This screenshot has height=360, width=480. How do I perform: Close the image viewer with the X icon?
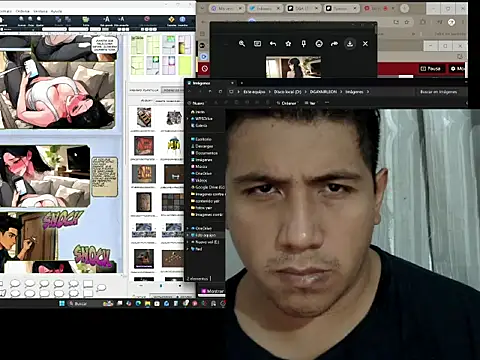[x=365, y=44]
